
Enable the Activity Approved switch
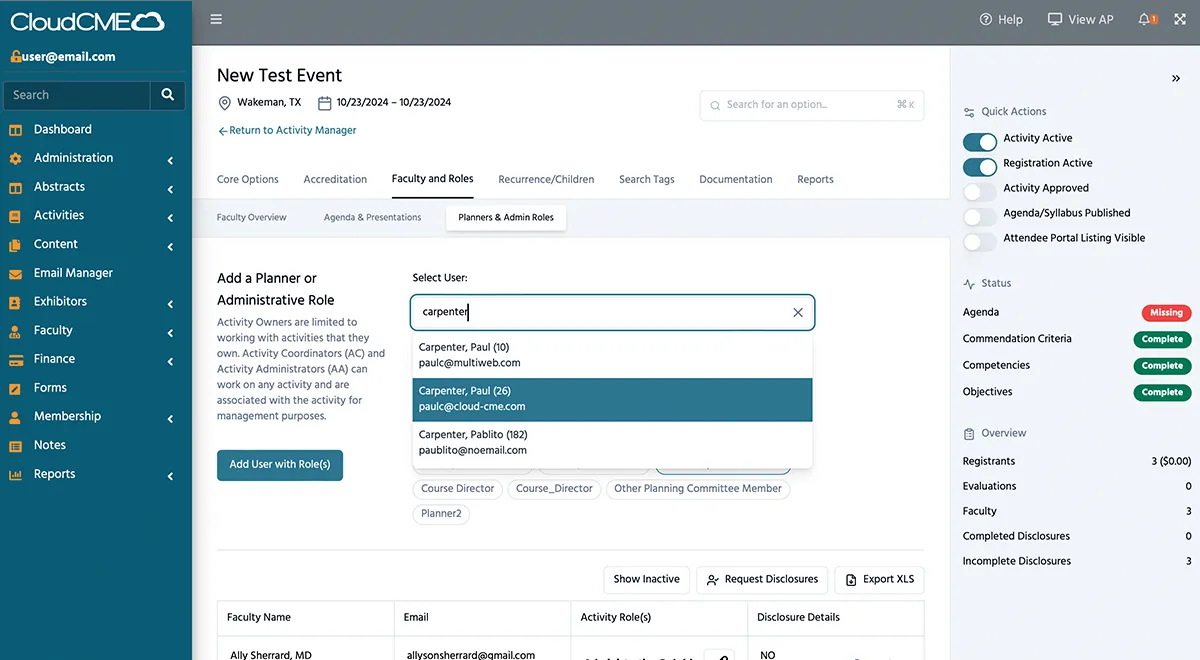click(980, 189)
